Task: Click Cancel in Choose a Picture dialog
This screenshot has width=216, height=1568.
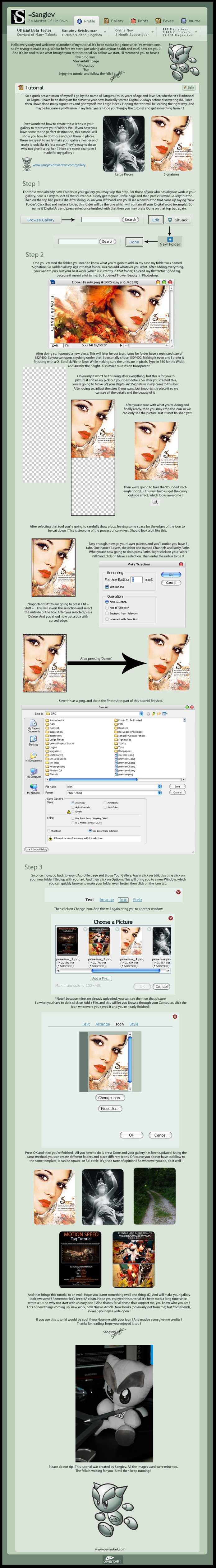Action: click(161, 986)
